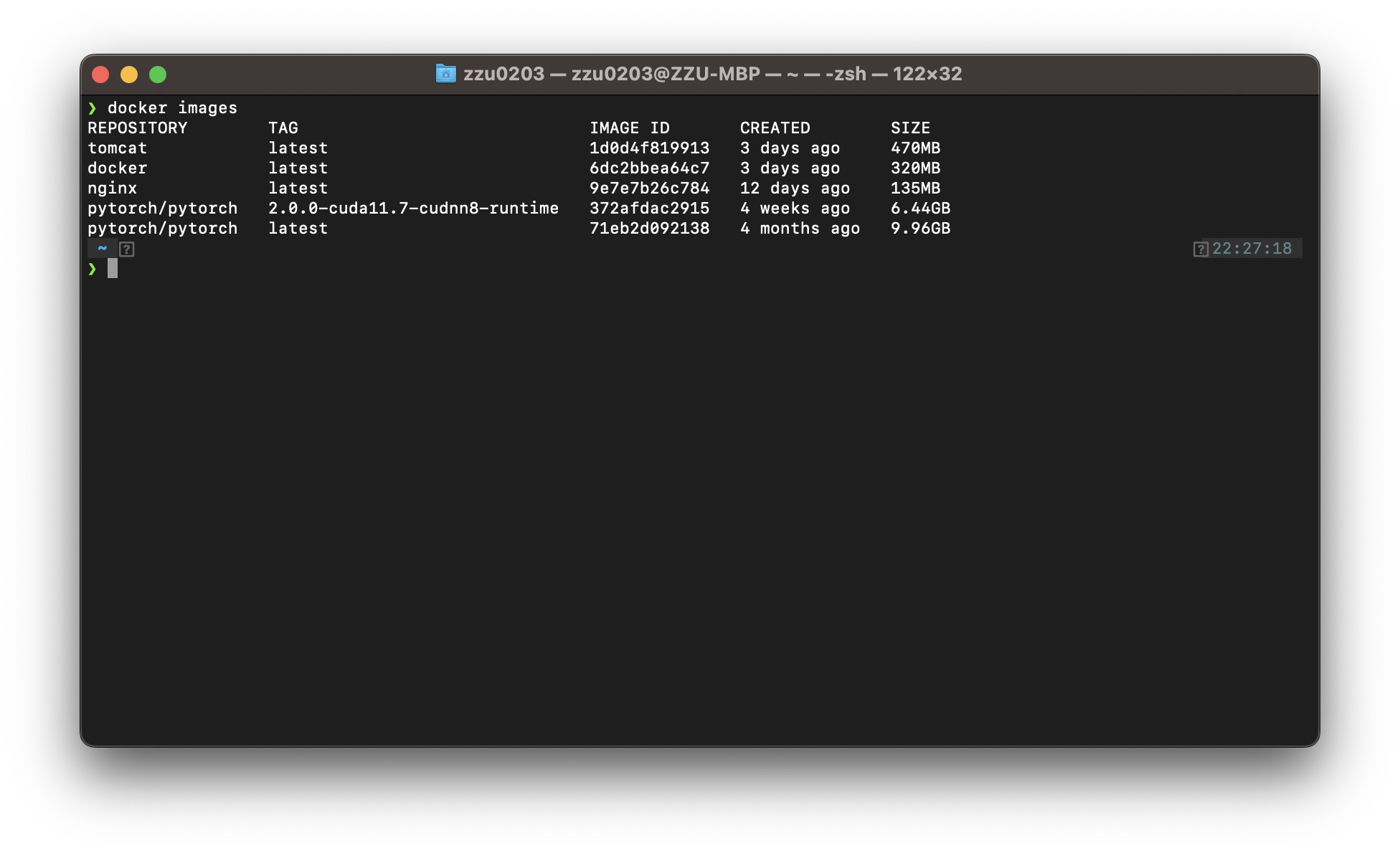This screenshot has width=1400, height=853.
Task: Click the SIZE column header
Action: point(910,128)
